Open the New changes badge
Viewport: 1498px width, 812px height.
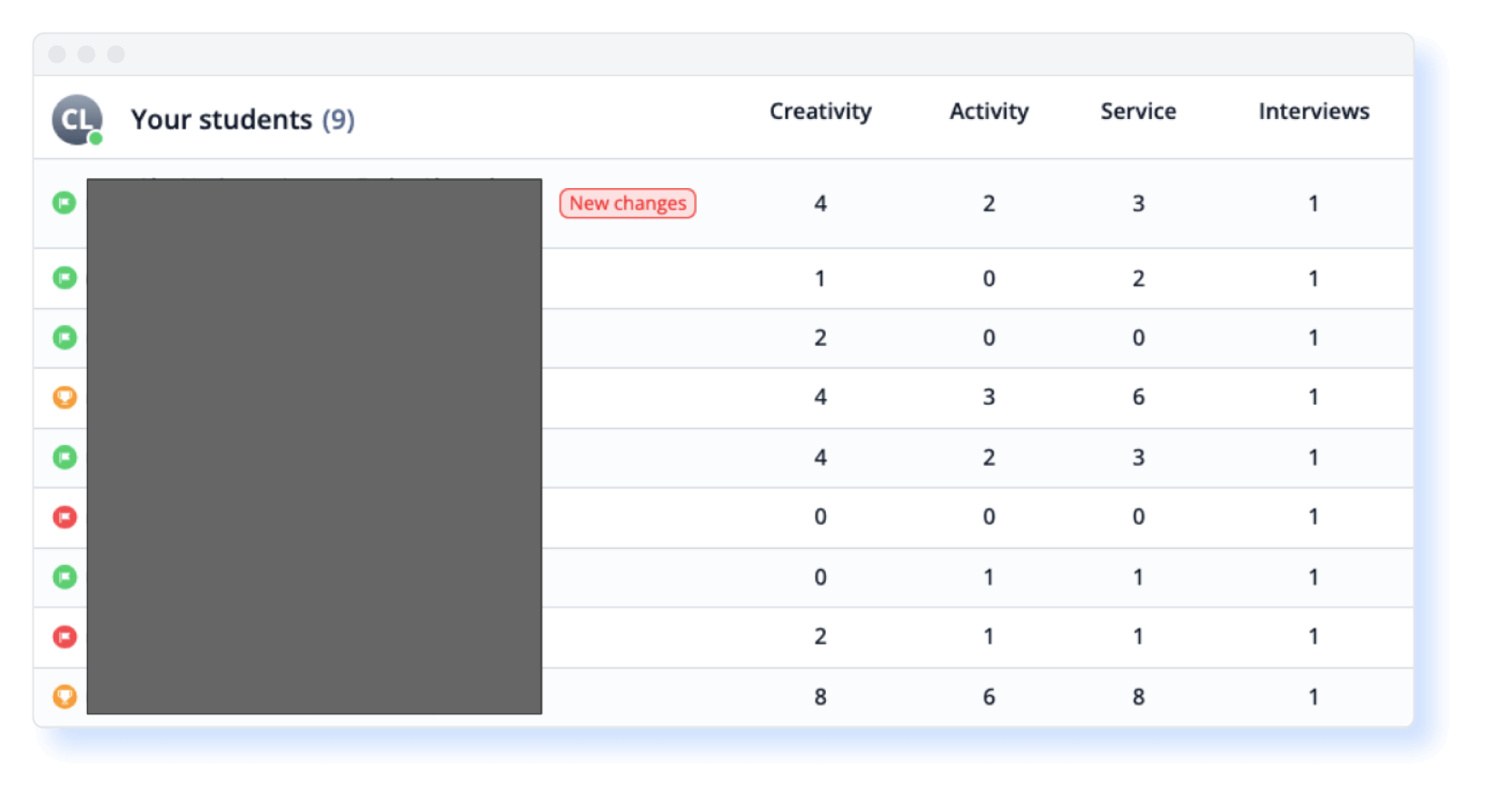point(627,203)
